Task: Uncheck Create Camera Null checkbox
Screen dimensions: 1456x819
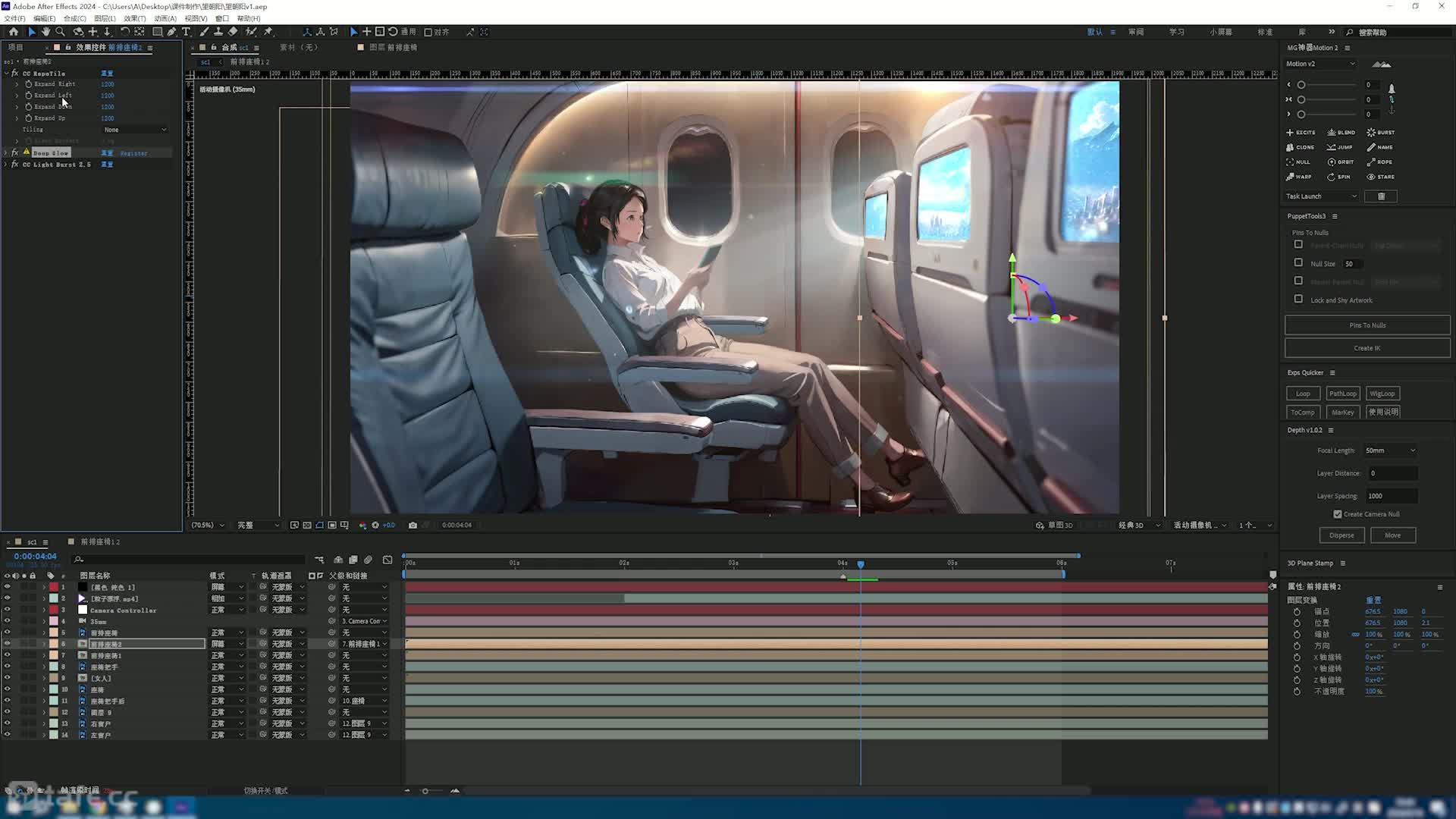Action: [1338, 514]
